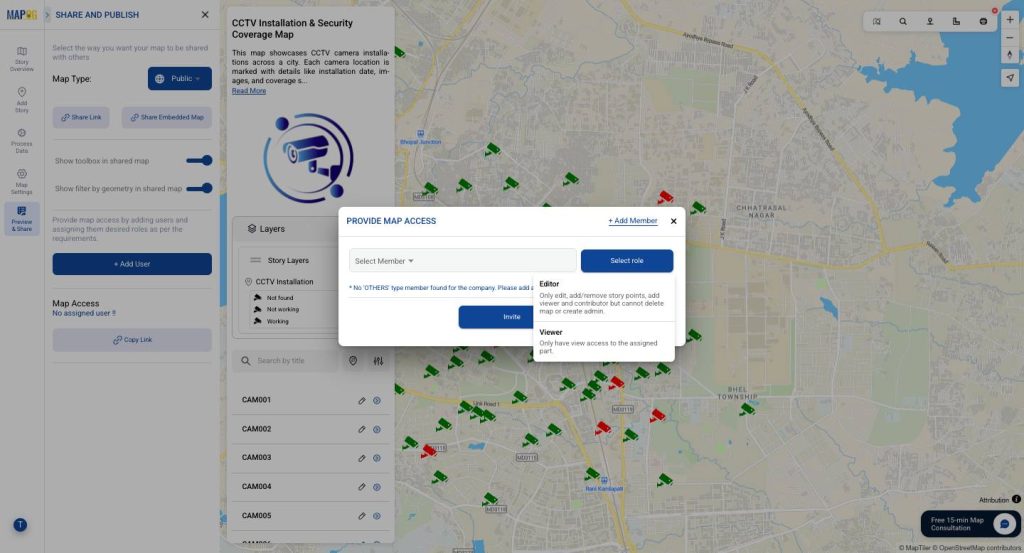The height and width of the screenshot is (553, 1024).
Task: Zoom in the map with plus button
Action: (1009, 20)
